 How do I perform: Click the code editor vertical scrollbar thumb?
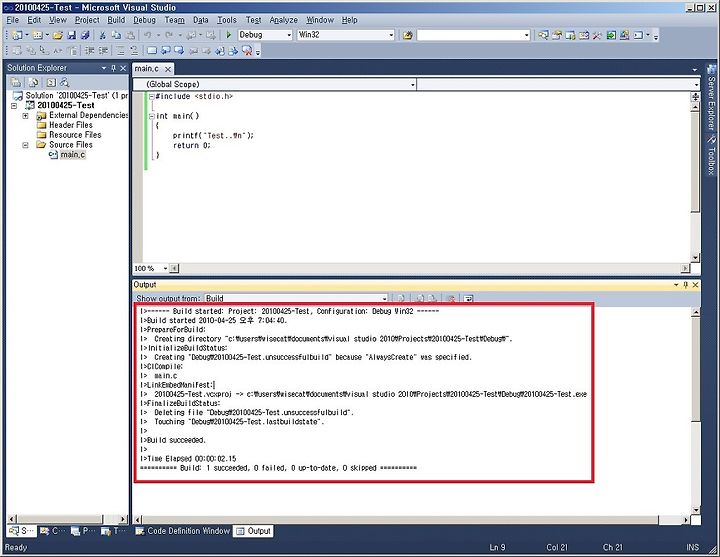(x=696, y=162)
